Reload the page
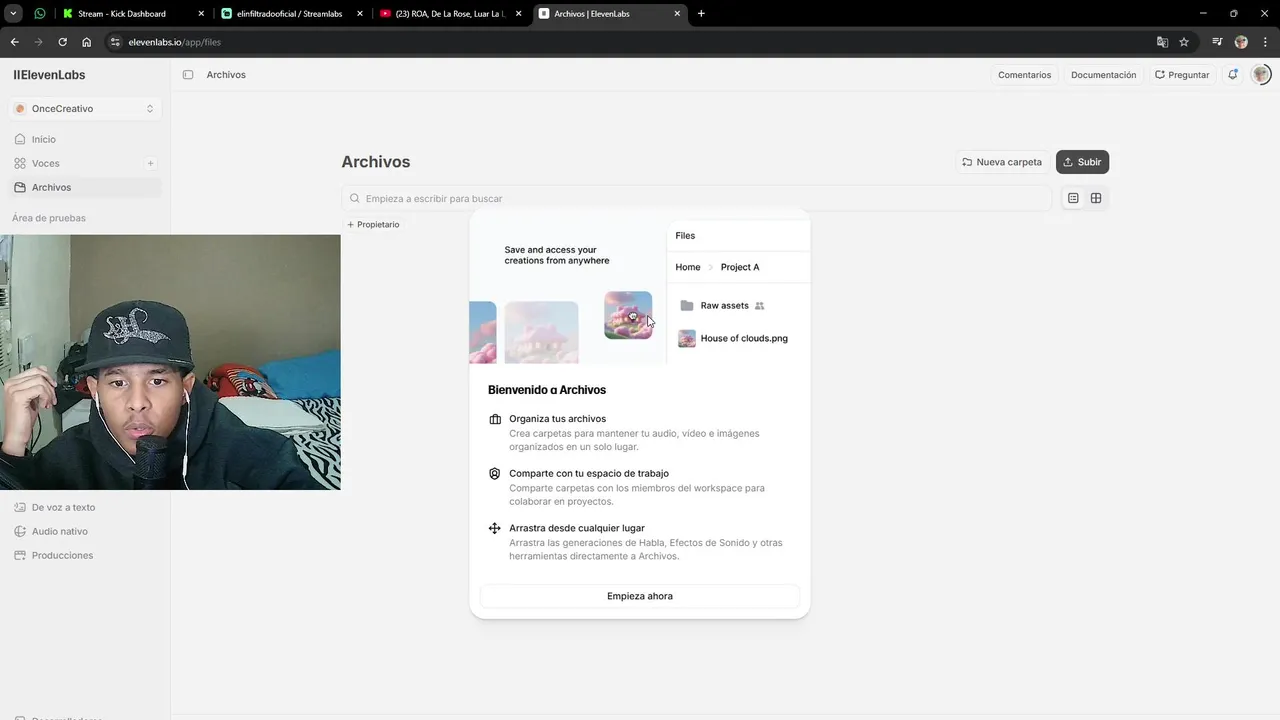Viewport: 1280px width, 720px height. (62, 42)
